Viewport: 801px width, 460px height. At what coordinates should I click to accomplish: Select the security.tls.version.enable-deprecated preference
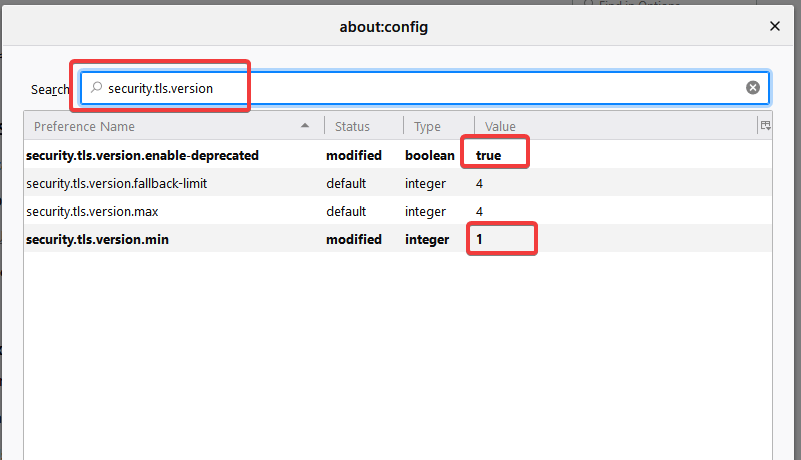point(143,156)
